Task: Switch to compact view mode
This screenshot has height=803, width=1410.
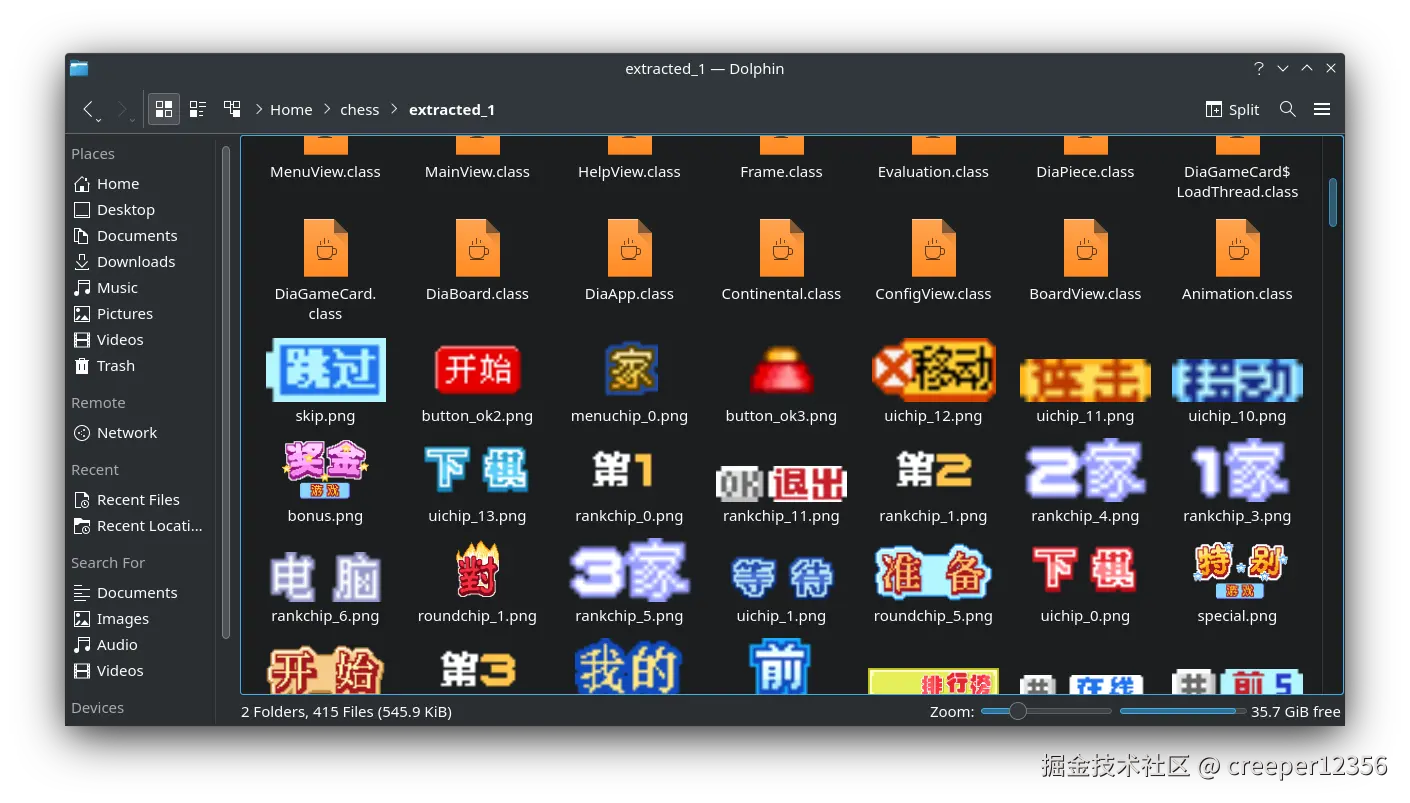Action: pyautogui.click(x=197, y=109)
